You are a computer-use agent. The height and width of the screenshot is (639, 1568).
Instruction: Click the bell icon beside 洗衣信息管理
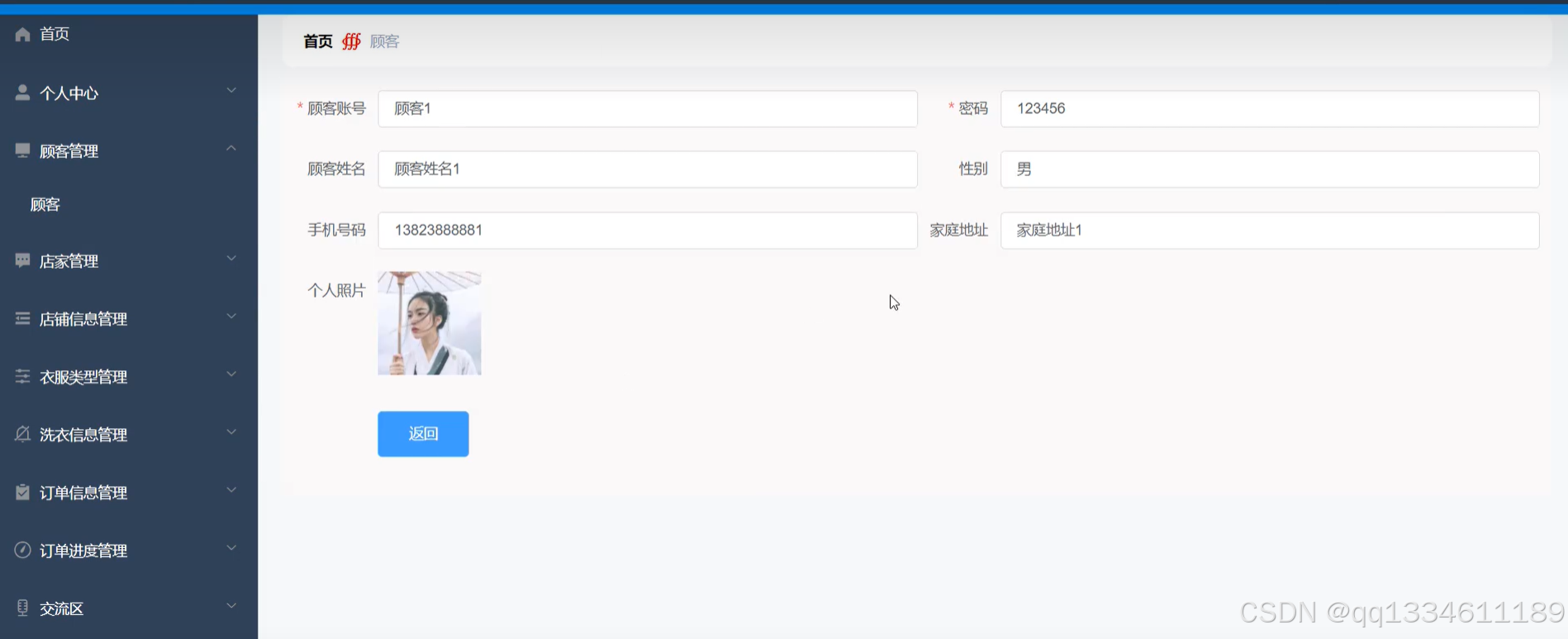pyautogui.click(x=22, y=434)
